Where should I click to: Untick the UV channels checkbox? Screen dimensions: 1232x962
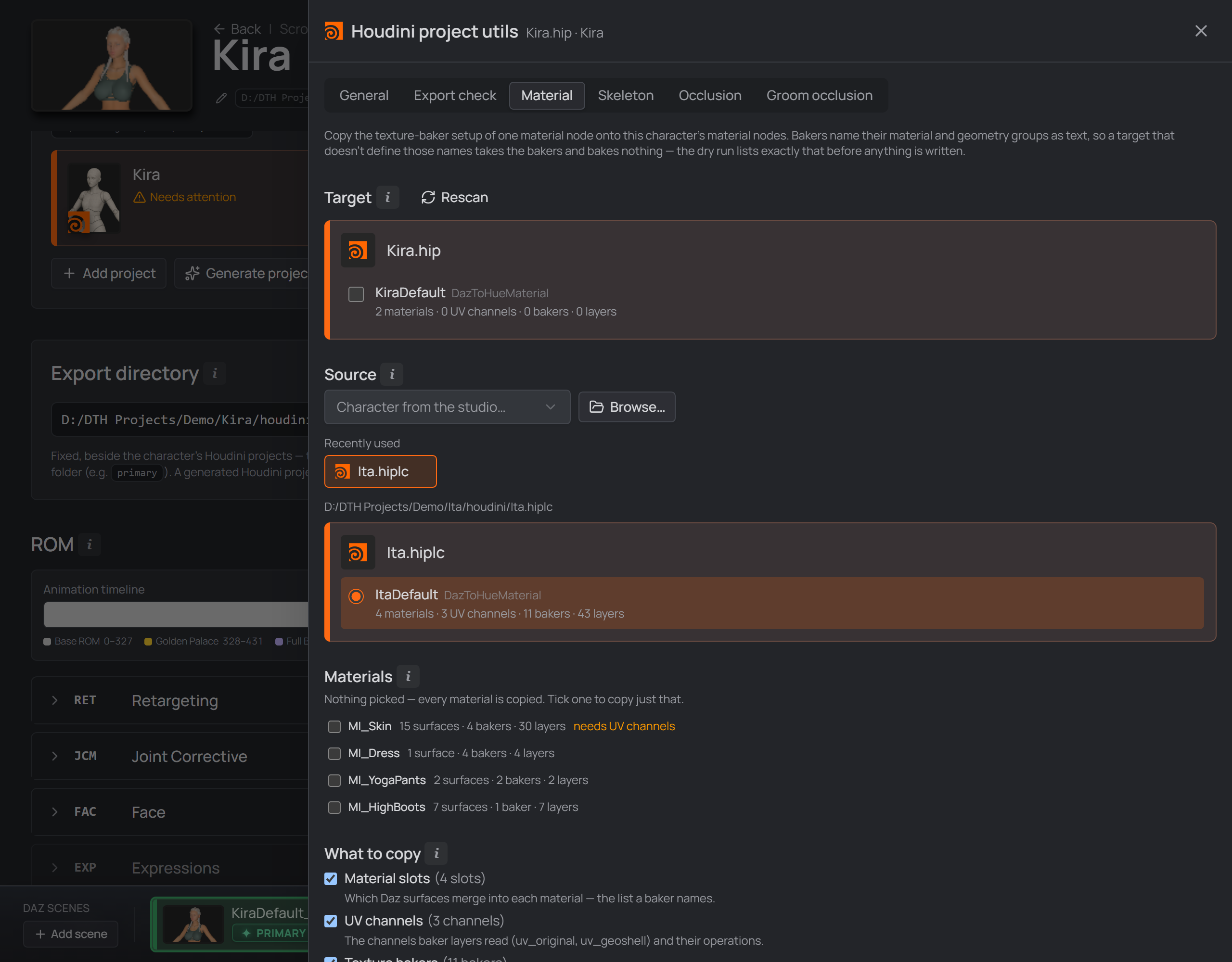331,921
